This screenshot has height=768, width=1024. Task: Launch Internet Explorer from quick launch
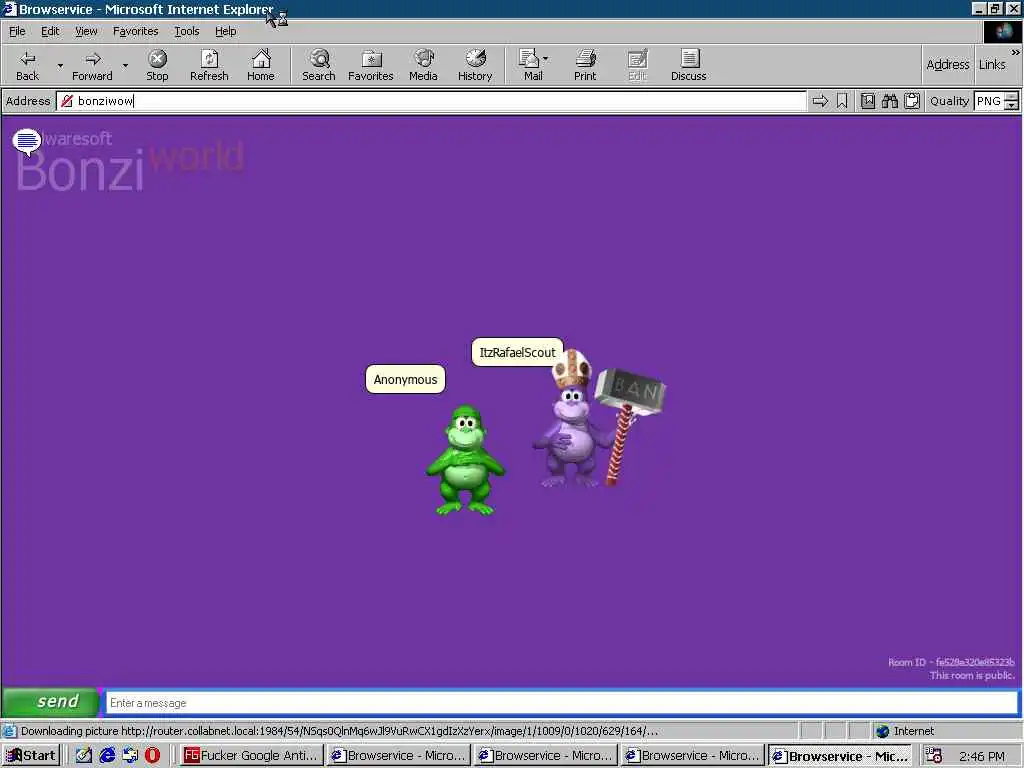click(107, 756)
